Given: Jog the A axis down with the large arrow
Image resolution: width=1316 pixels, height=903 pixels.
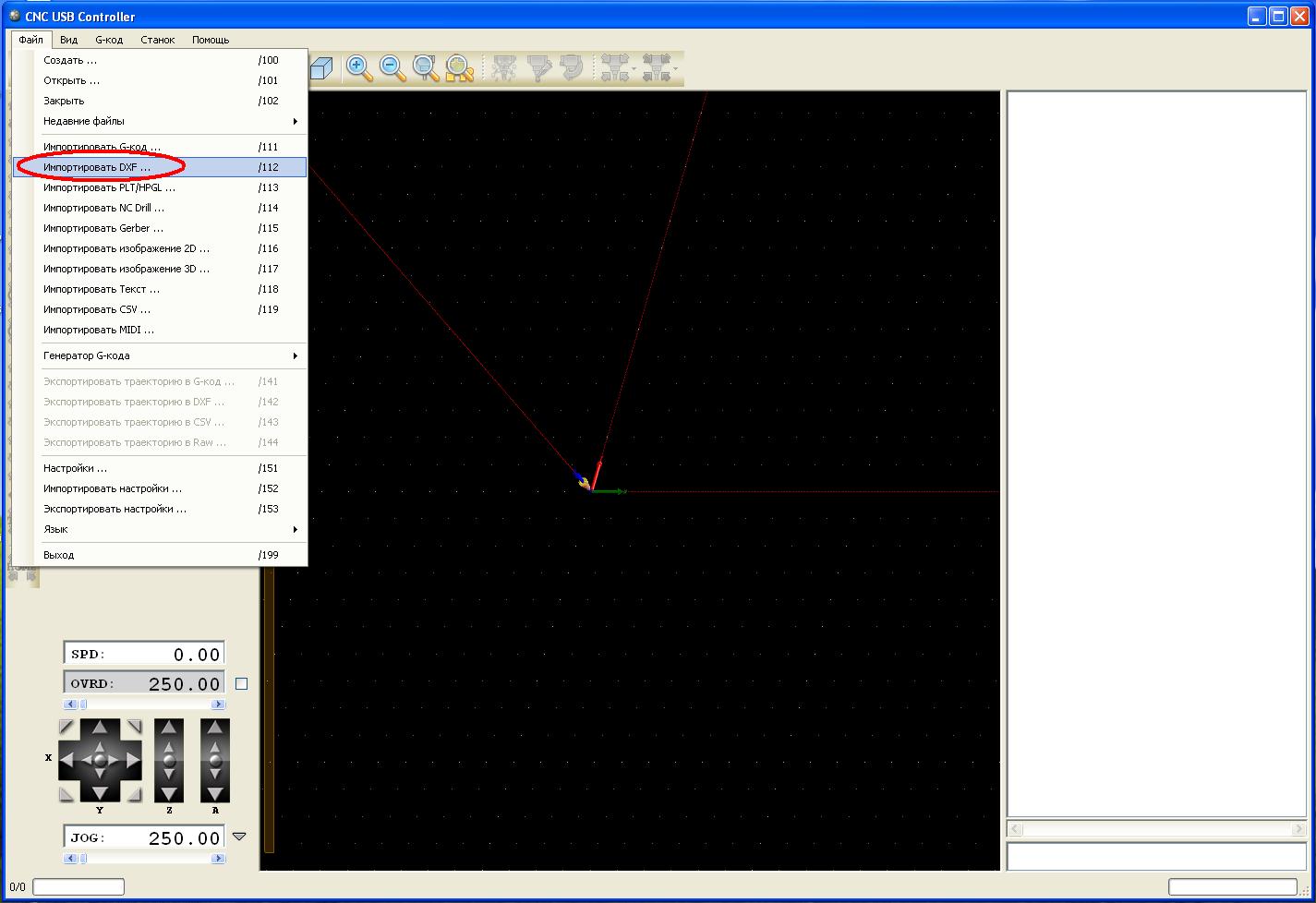Looking at the screenshot, I should pos(215,794).
